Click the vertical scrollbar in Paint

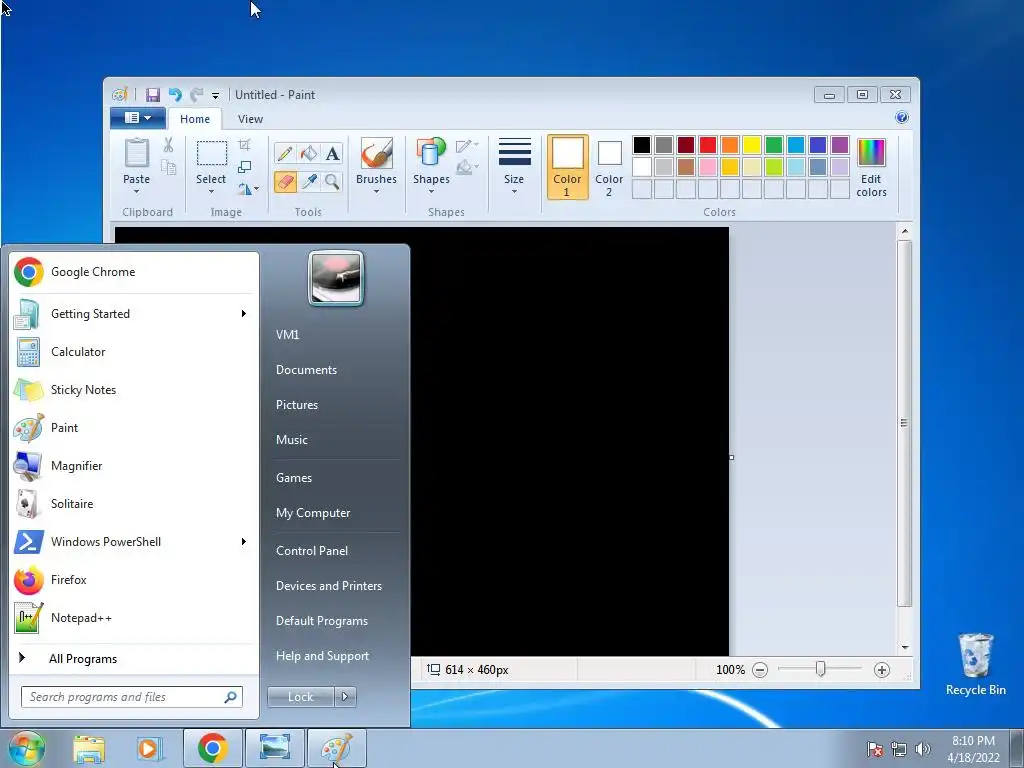point(904,423)
